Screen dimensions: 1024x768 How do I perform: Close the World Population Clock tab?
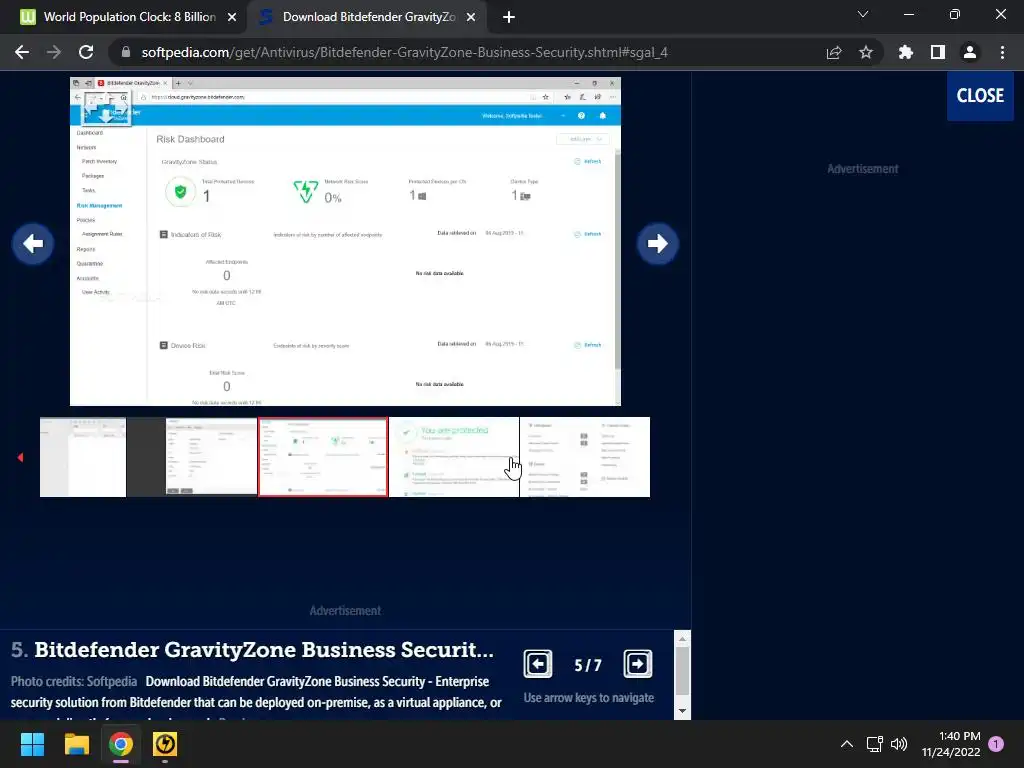[232, 17]
